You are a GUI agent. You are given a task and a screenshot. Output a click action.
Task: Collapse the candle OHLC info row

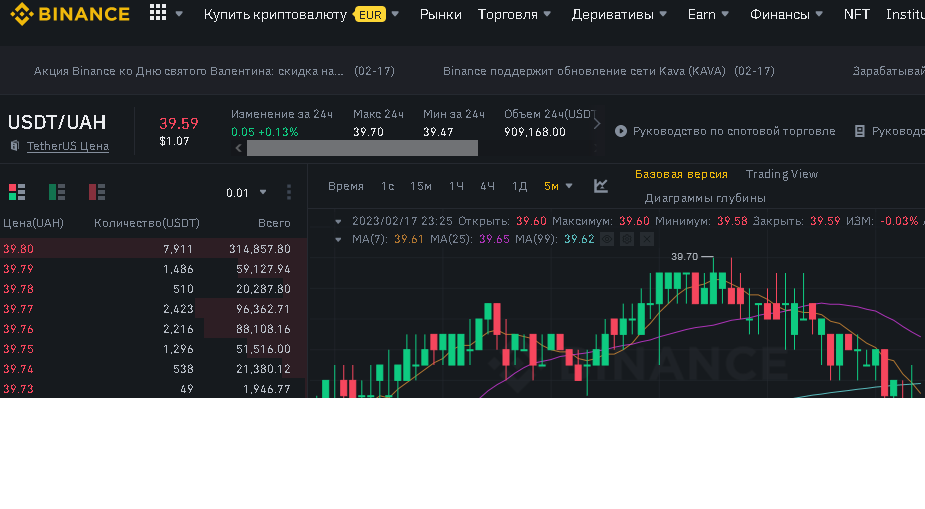[x=338, y=222]
